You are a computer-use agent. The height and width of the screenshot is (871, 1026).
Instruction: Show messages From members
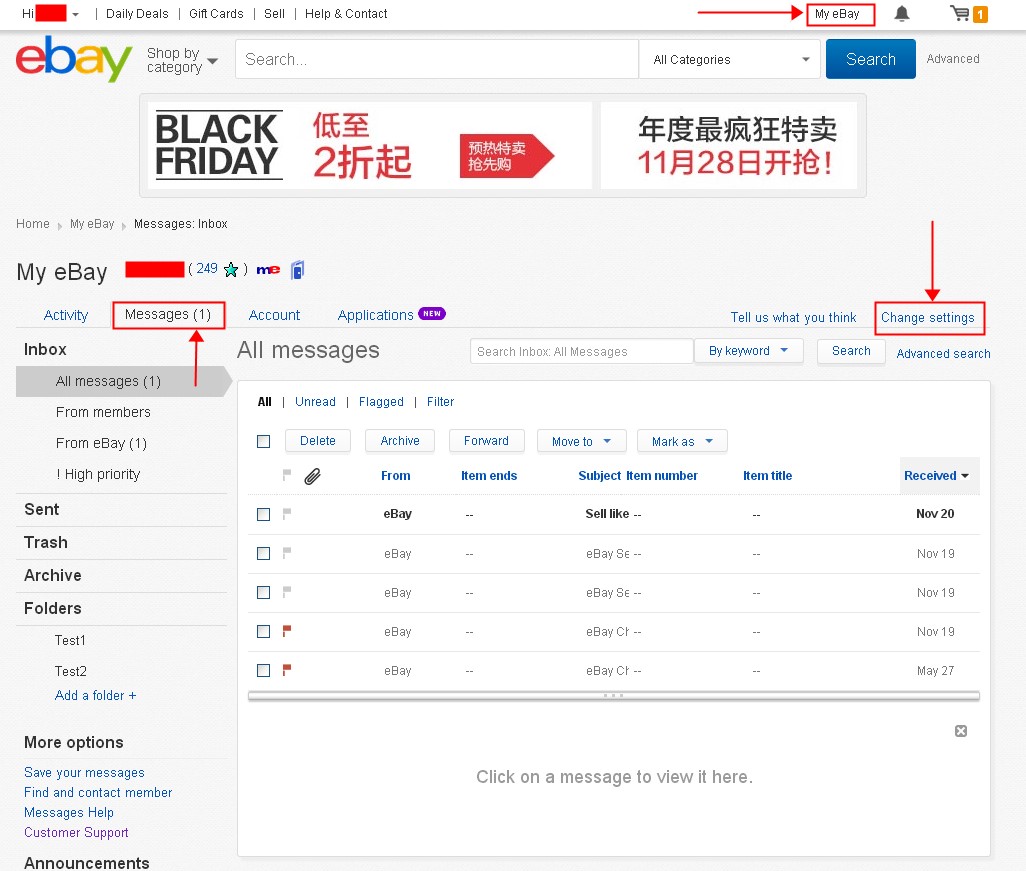[x=103, y=412]
